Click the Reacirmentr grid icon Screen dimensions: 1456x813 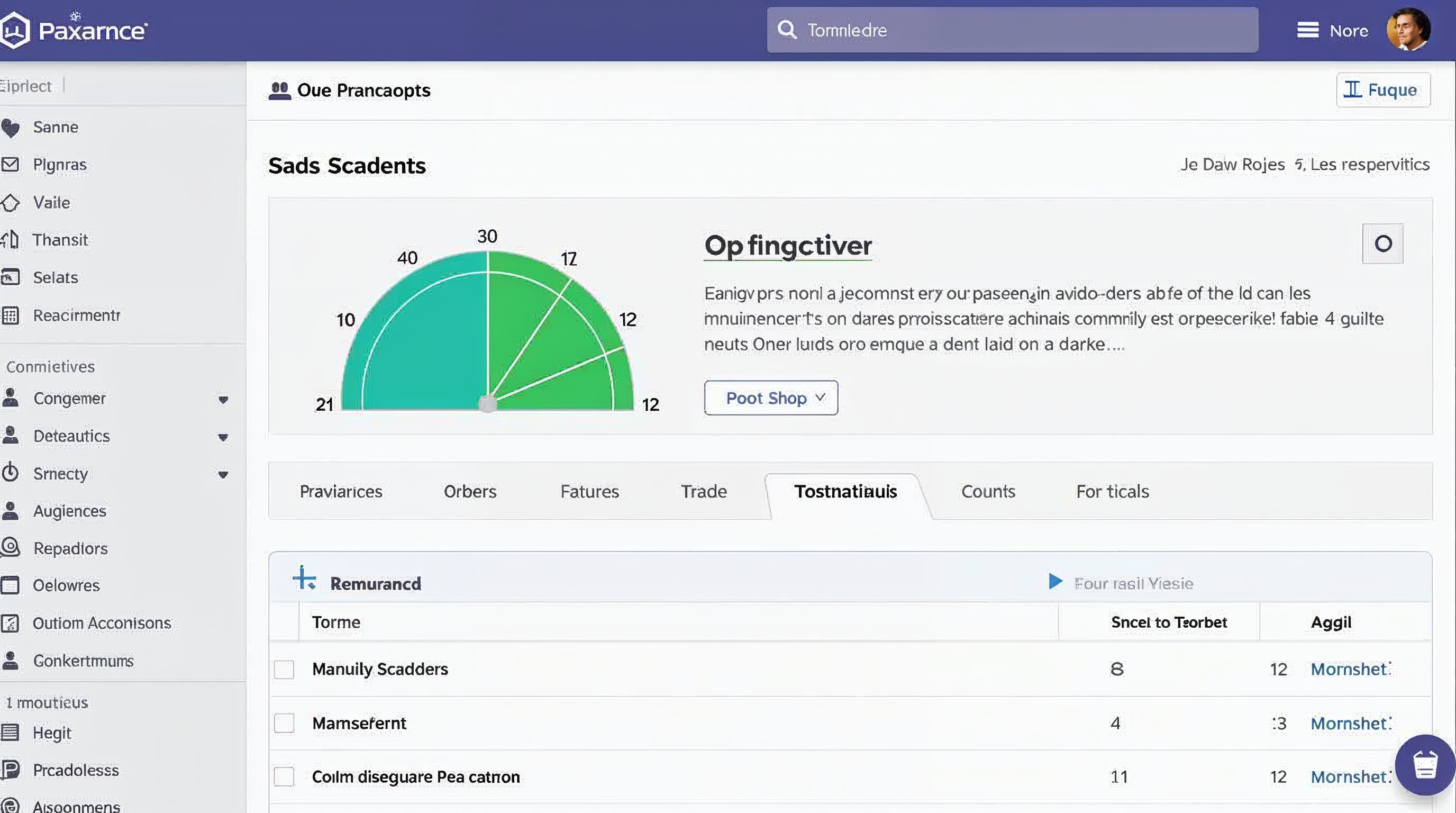coord(10,315)
